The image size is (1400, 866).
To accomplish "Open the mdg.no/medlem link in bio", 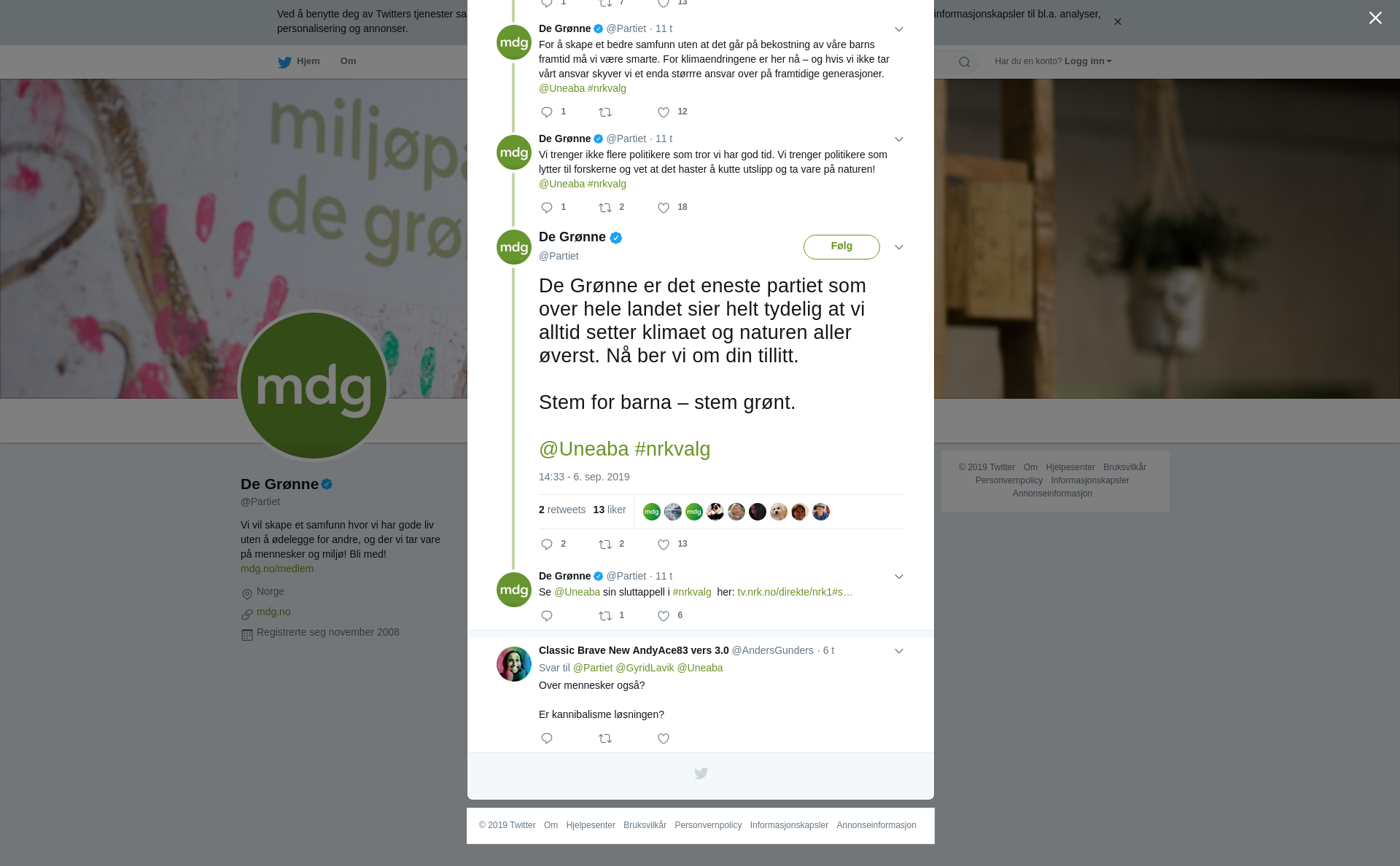I will [277, 569].
